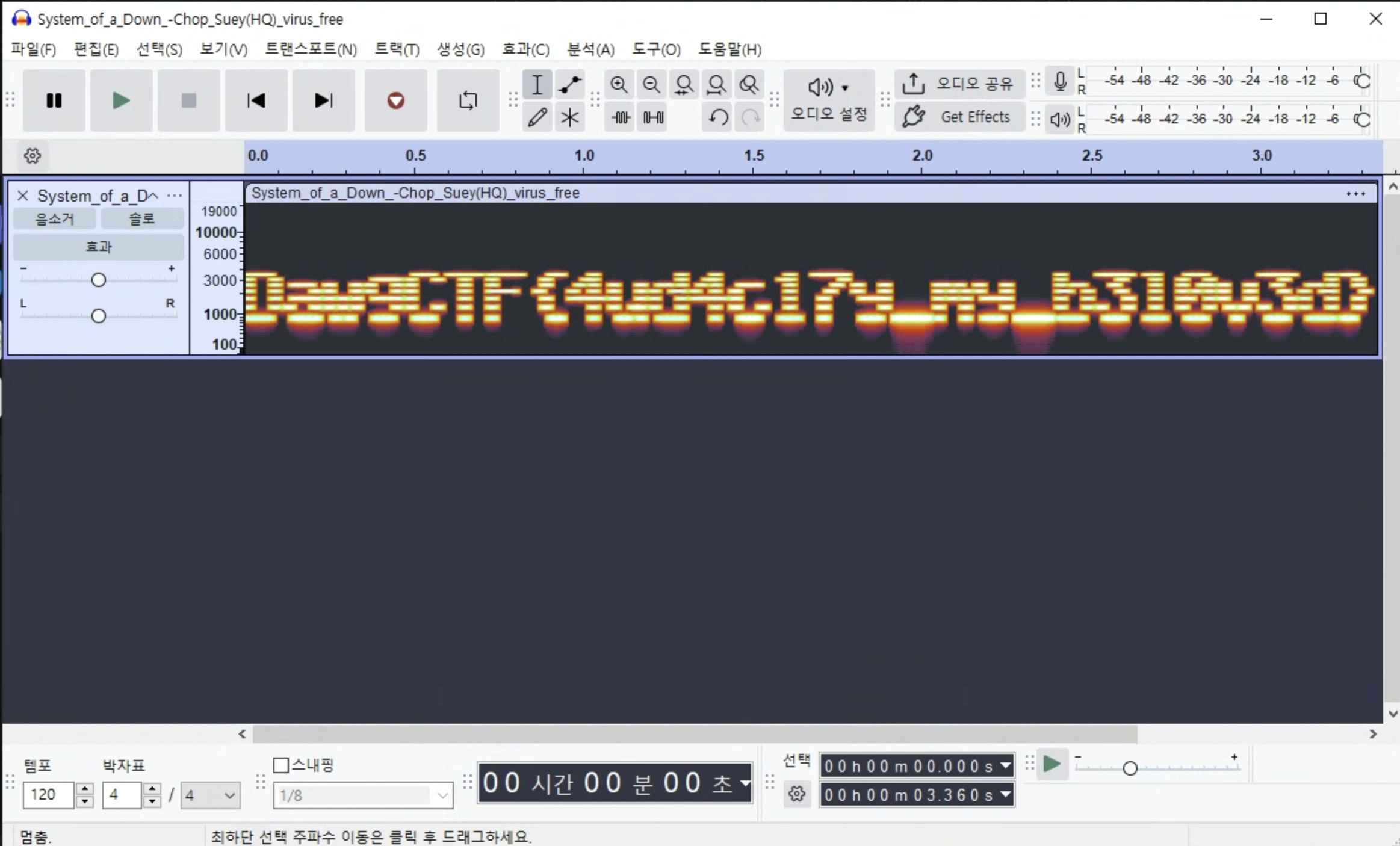The image size is (1400, 846).
Task: Enable the 스내핑 snapping checkbox
Action: click(280, 765)
